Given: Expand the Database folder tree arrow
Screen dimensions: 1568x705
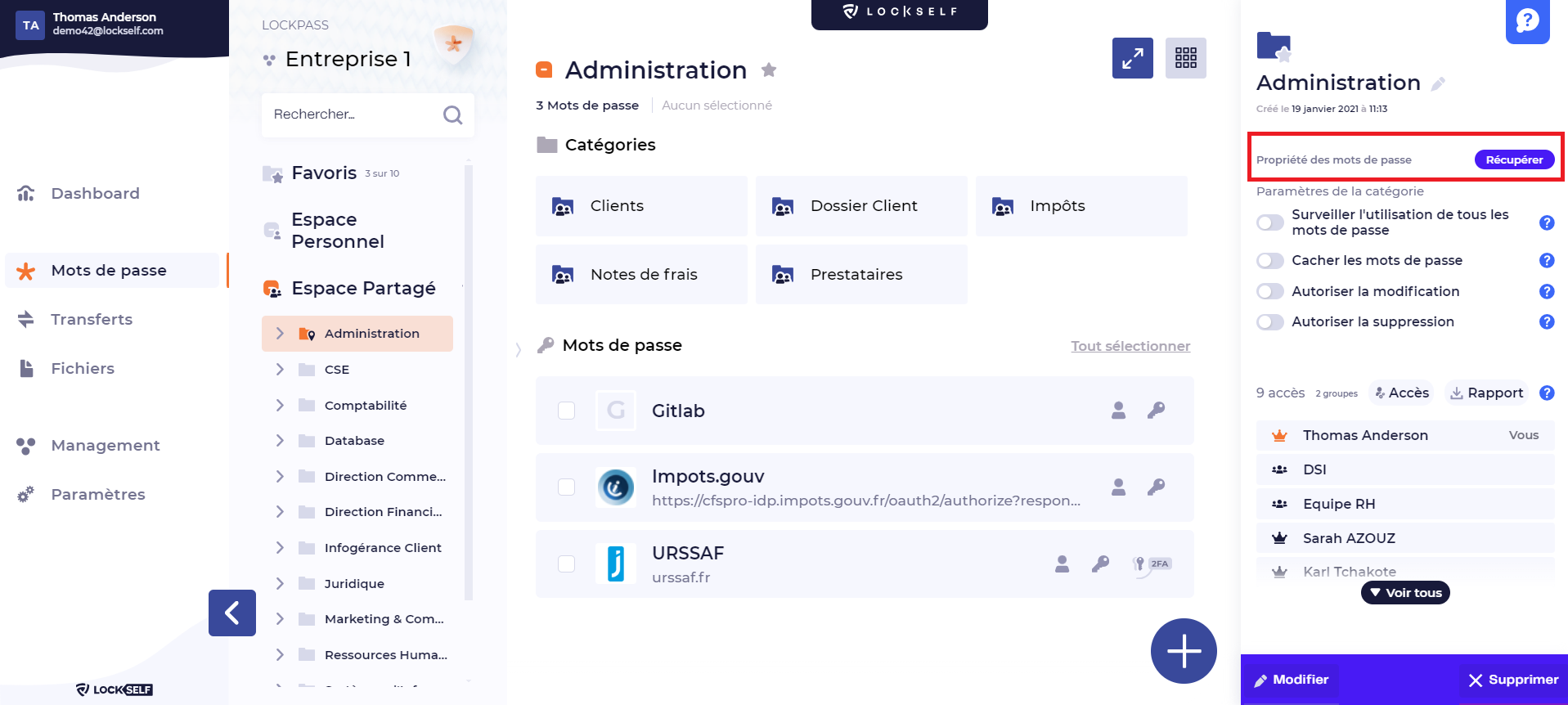Looking at the screenshot, I should 280,441.
